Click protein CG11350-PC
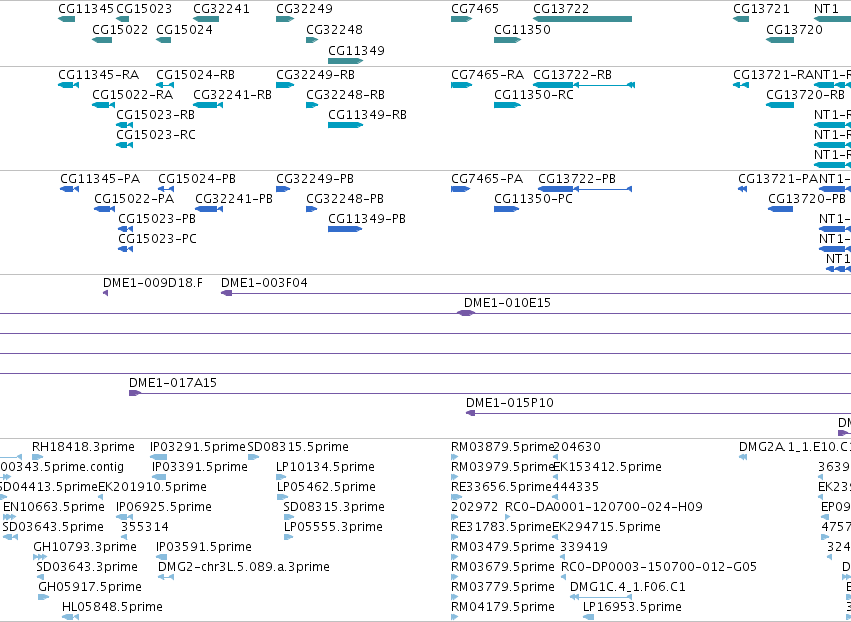The width and height of the screenshot is (851, 622). [533, 199]
